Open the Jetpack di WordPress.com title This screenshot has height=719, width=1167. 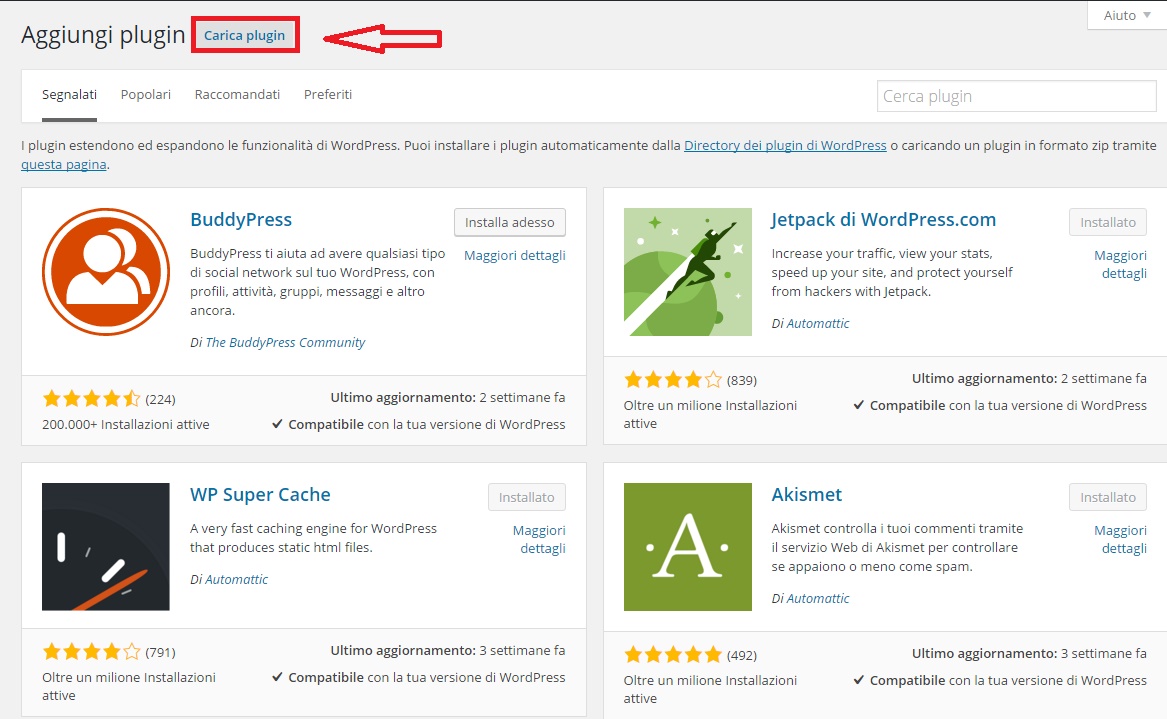point(883,220)
